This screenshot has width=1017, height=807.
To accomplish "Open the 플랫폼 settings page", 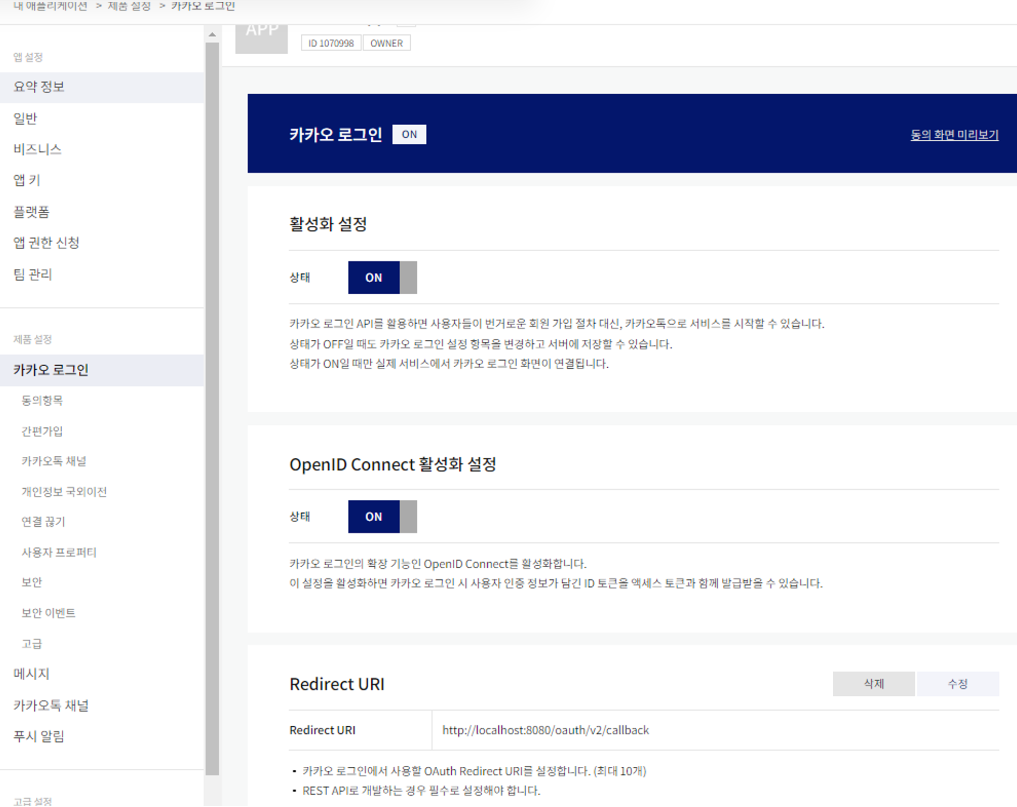I will coord(31,211).
